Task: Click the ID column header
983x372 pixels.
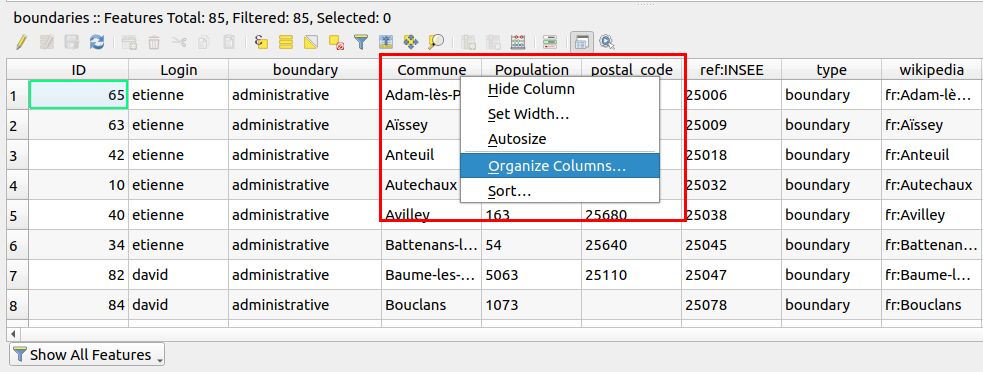Action: 78,70
